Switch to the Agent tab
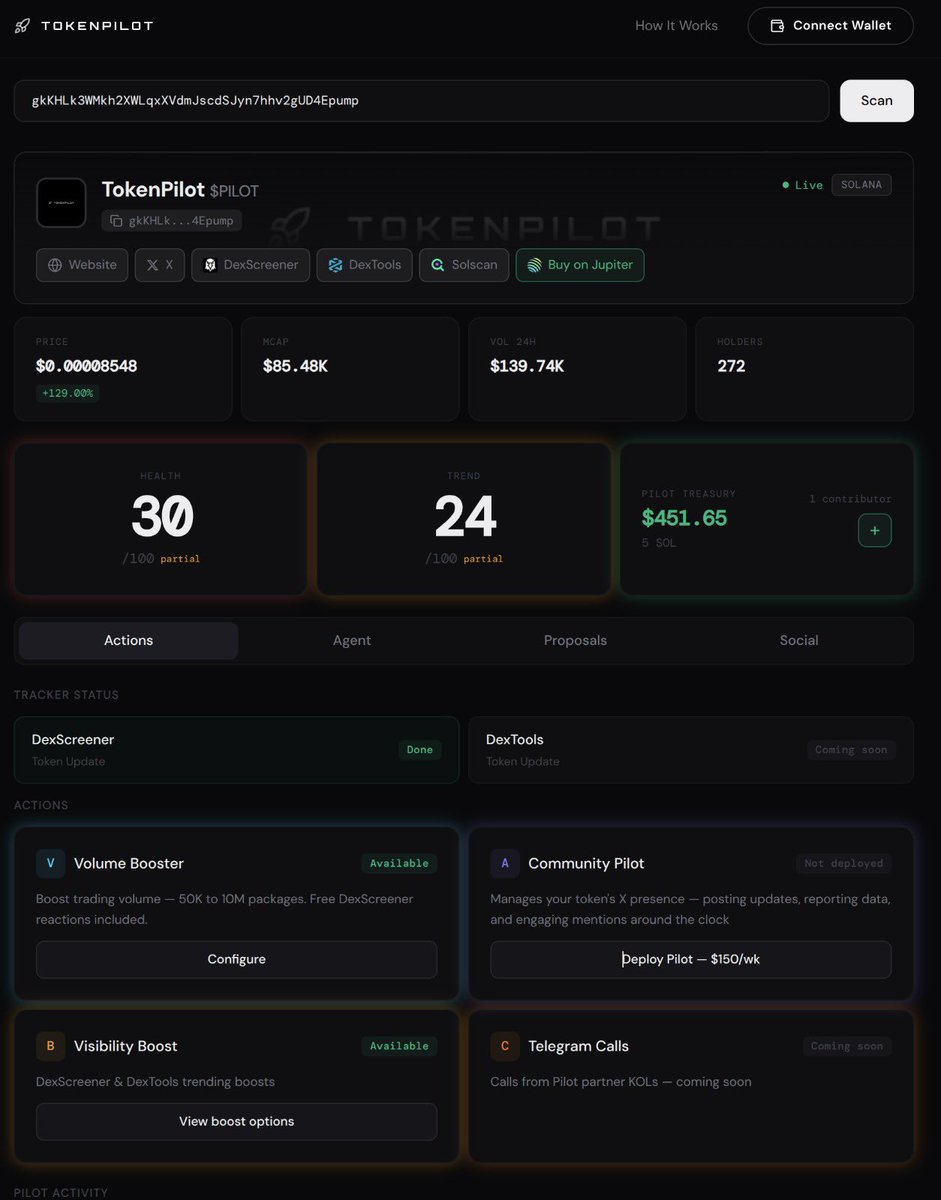This screenshot has height=1200, width=941. pos(352,641)
